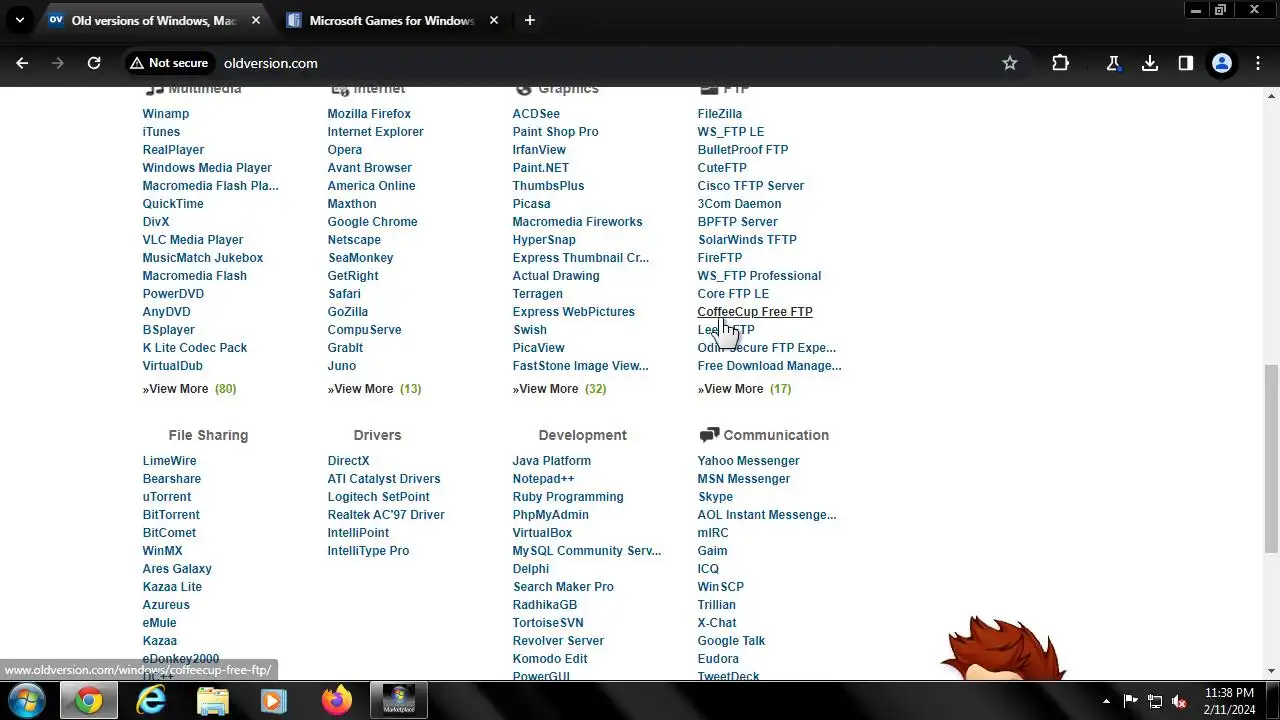
Task: Open the Windows Start button
Action: (x=26, y=701)
